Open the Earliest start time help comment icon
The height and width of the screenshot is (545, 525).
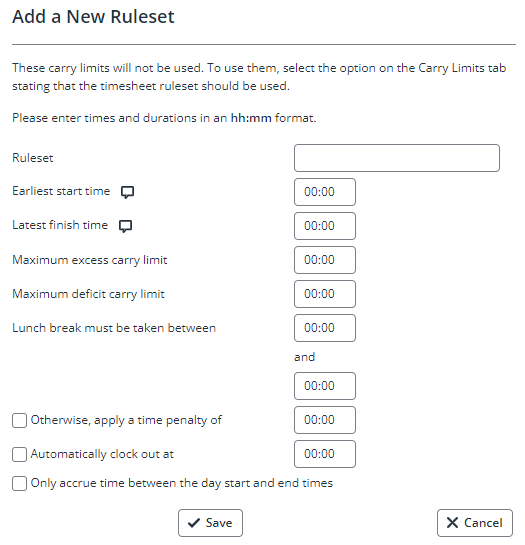pyautogui.click(x=127, y=192)
